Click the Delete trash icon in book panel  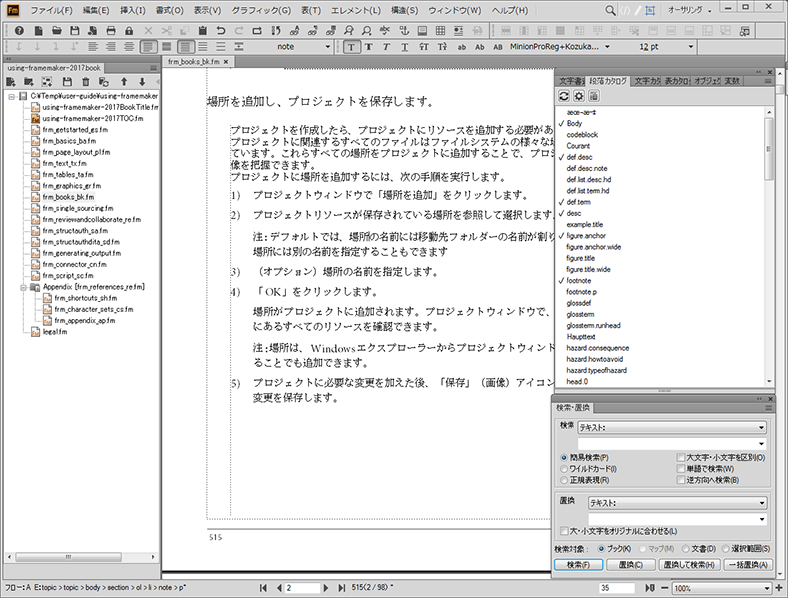click(86, 81)
